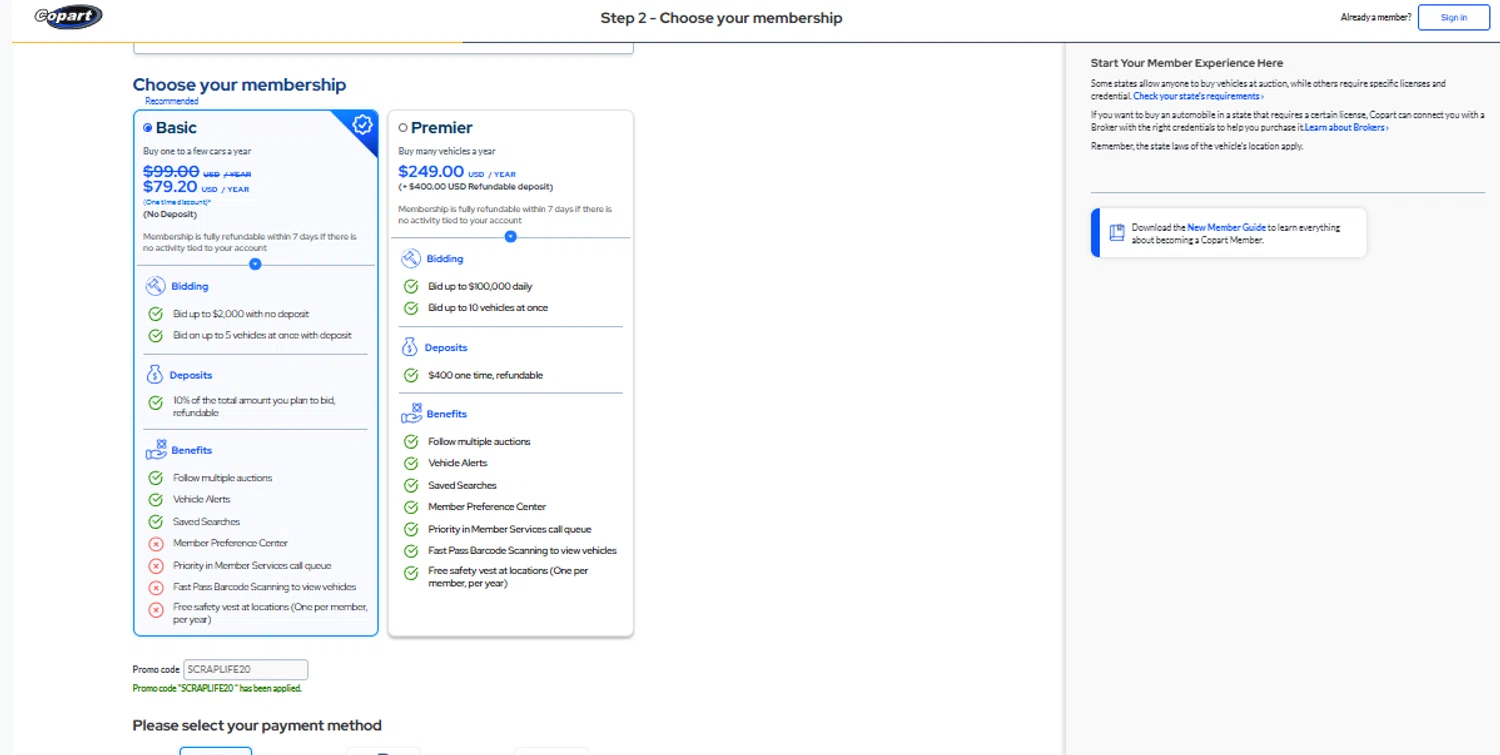The height and width of the screenshot is (755, 1500).
Task: Click check icon beside 'Bid on up to 5 vehicles at once'
Action: pos(156,336)
